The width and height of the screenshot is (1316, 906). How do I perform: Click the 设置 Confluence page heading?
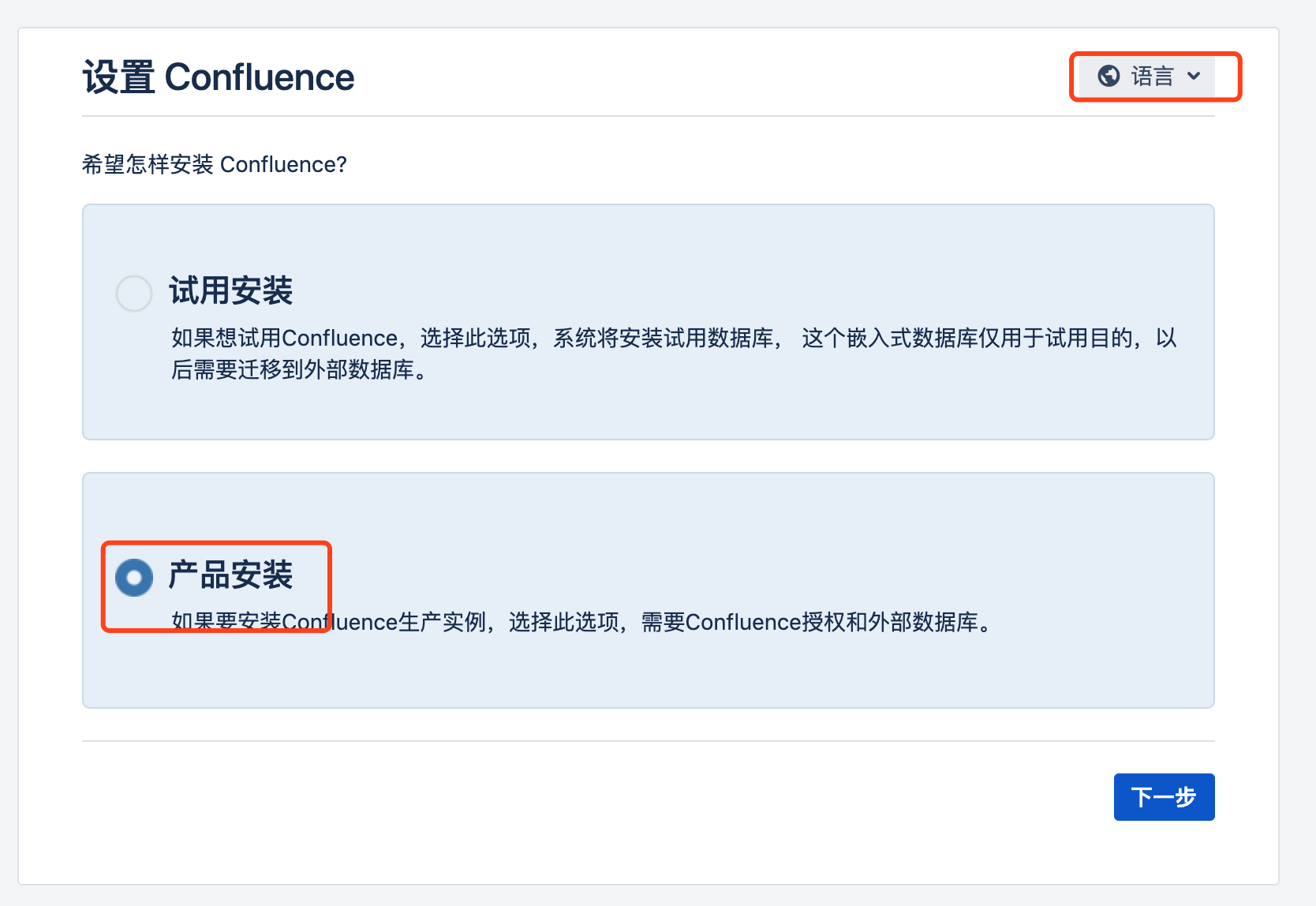219,77
